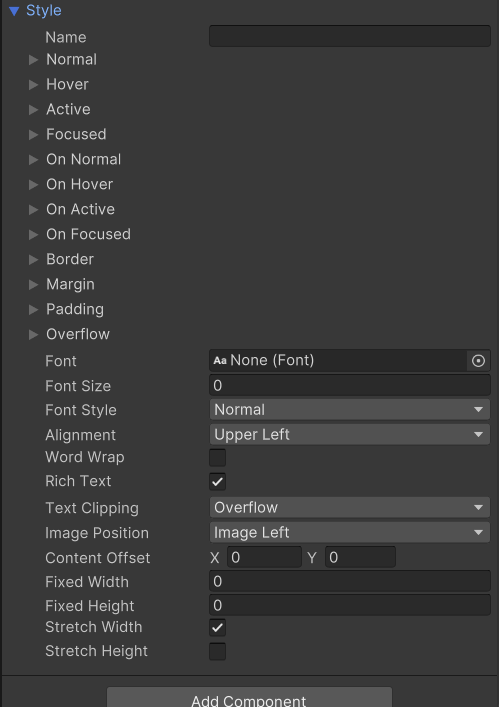The image size is (499, 707).
Task: Click the Font Style label
Action: pos(81,410)
